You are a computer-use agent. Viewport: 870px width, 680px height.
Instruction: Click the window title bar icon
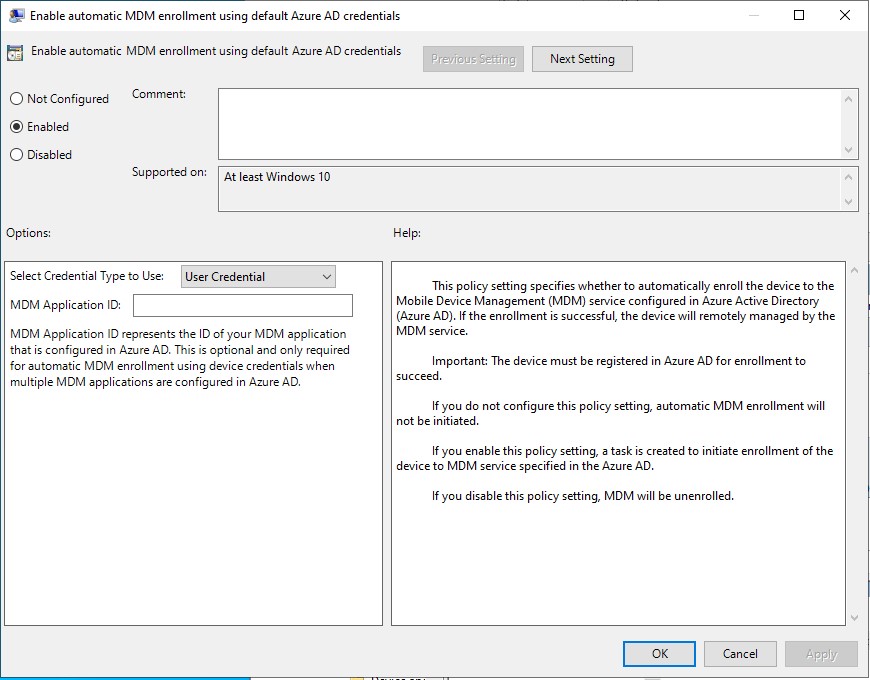pos(17,16)
